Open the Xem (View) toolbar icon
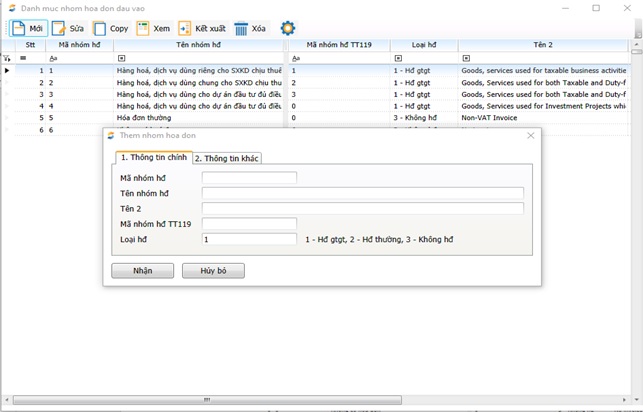 coord(144,28)
